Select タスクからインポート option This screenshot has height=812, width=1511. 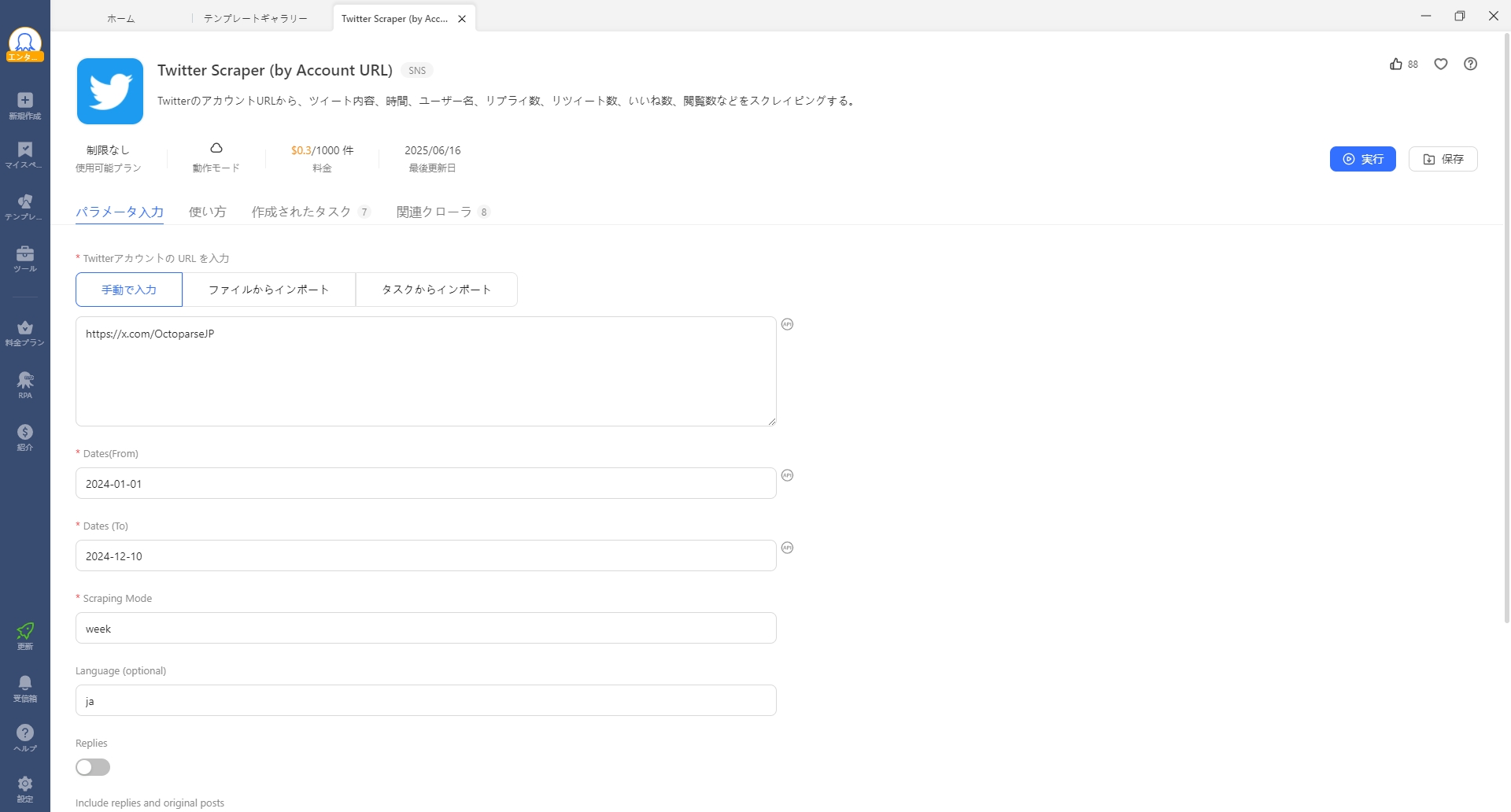pos(437,290)
